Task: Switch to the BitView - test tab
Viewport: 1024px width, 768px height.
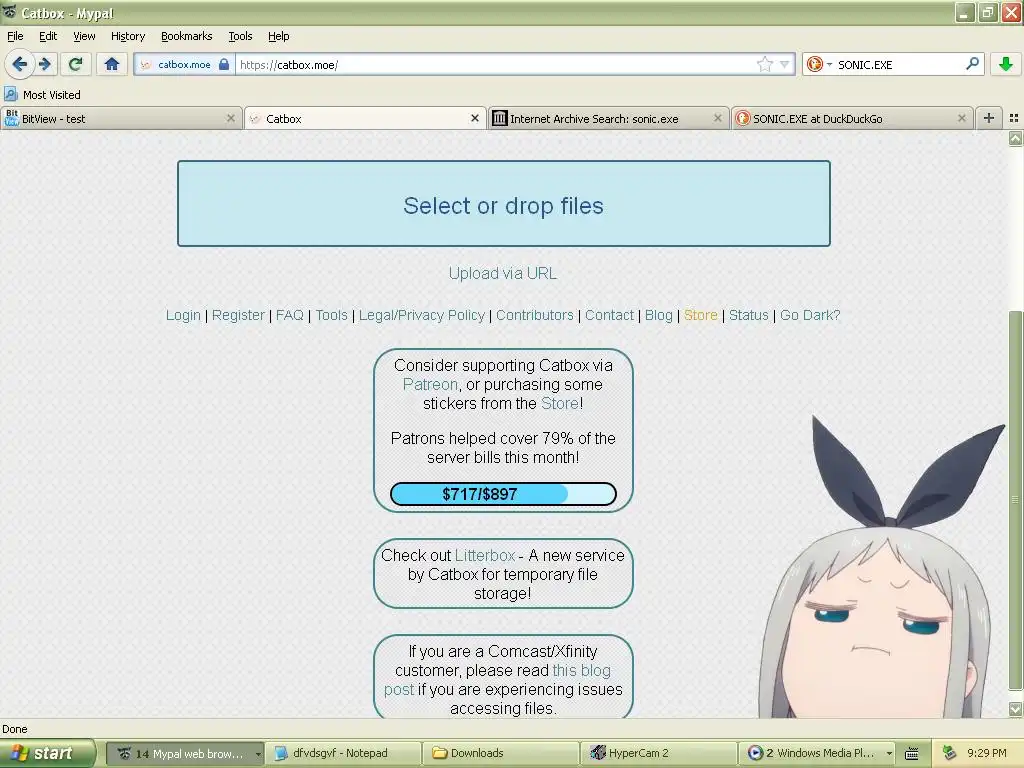Action: click(x=121, y=118)
